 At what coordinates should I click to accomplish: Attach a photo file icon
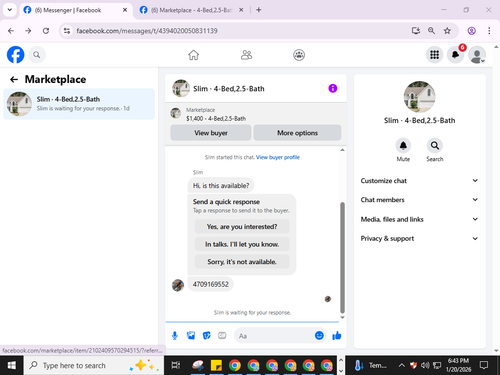191,336
